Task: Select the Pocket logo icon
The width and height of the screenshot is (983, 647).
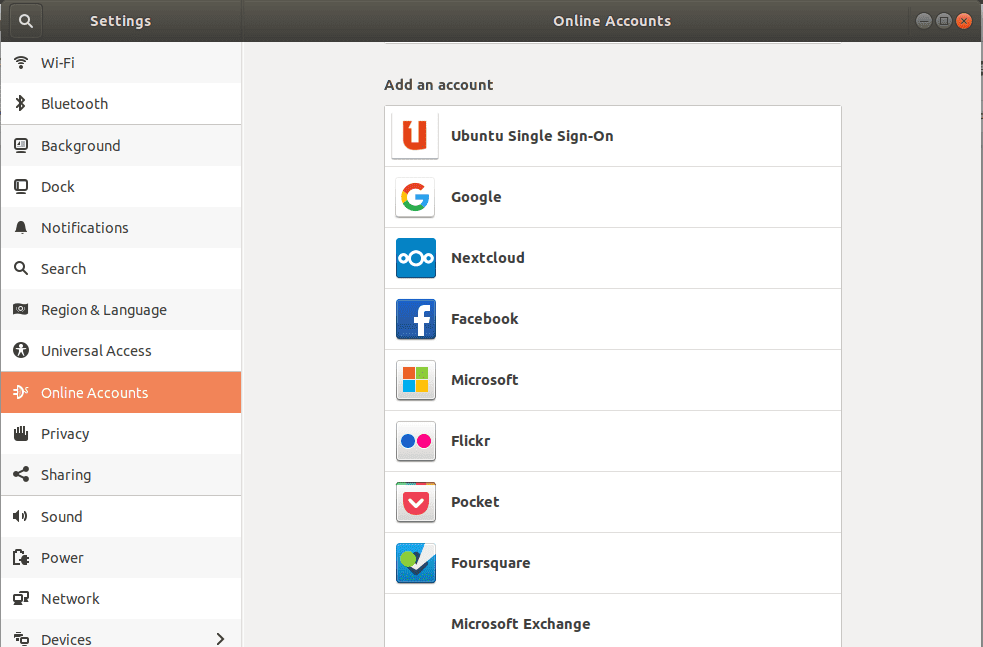Action: click(x=415, y=502)
